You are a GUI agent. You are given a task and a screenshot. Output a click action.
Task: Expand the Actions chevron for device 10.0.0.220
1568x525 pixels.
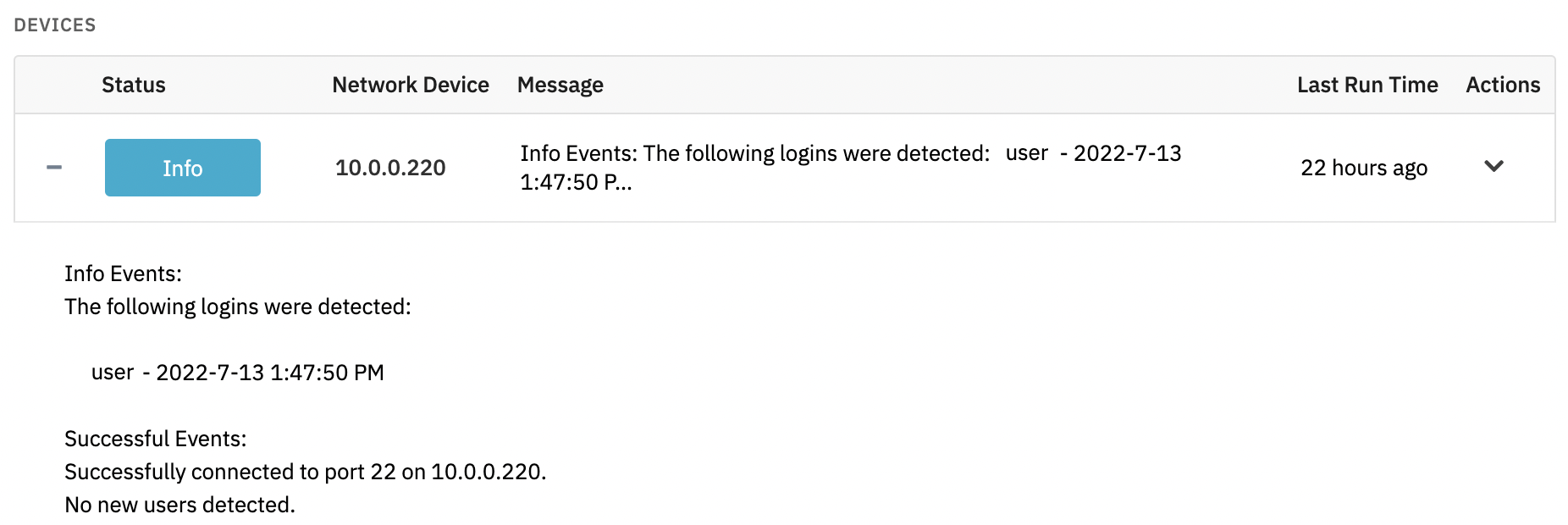1494,167
